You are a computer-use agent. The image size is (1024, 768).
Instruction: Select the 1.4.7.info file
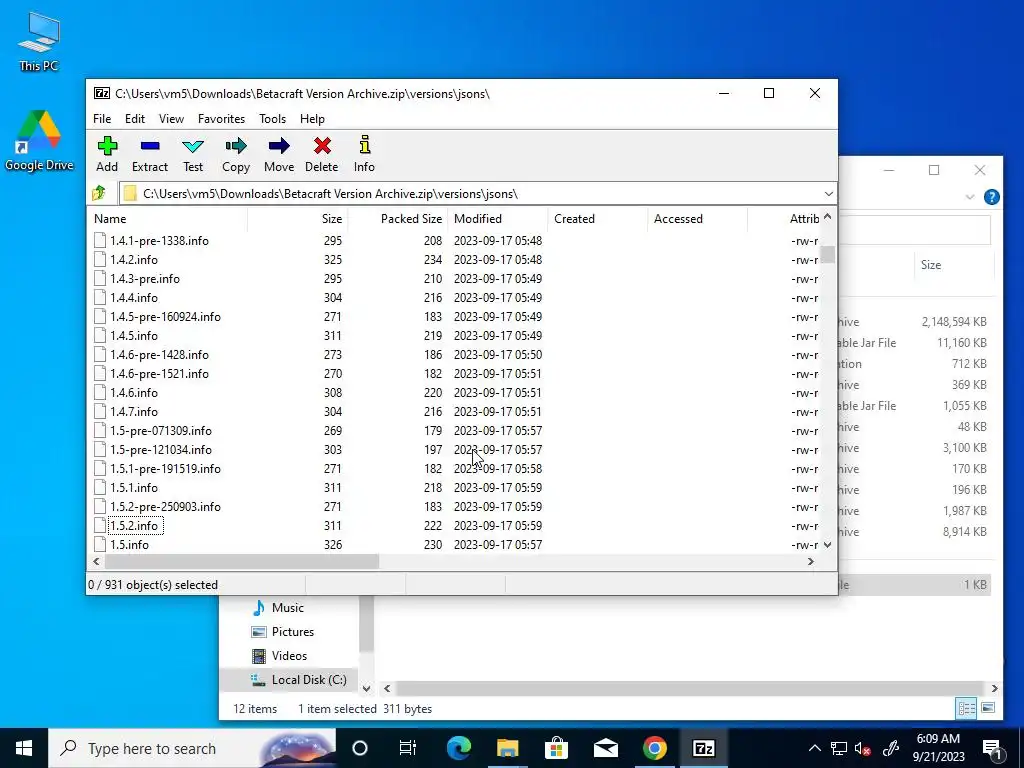pyautogui.click(x=134, y=411)
